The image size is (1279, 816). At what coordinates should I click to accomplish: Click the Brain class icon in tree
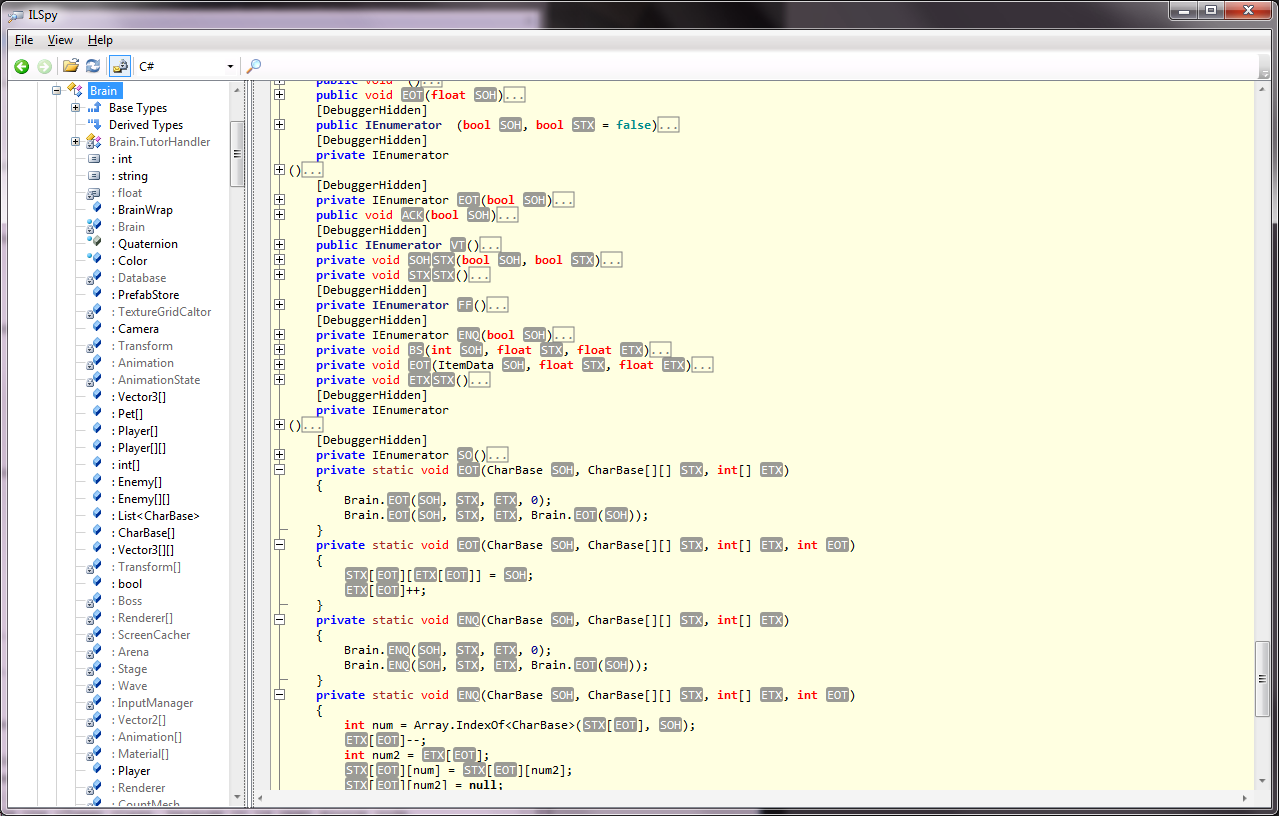(75, 91)
